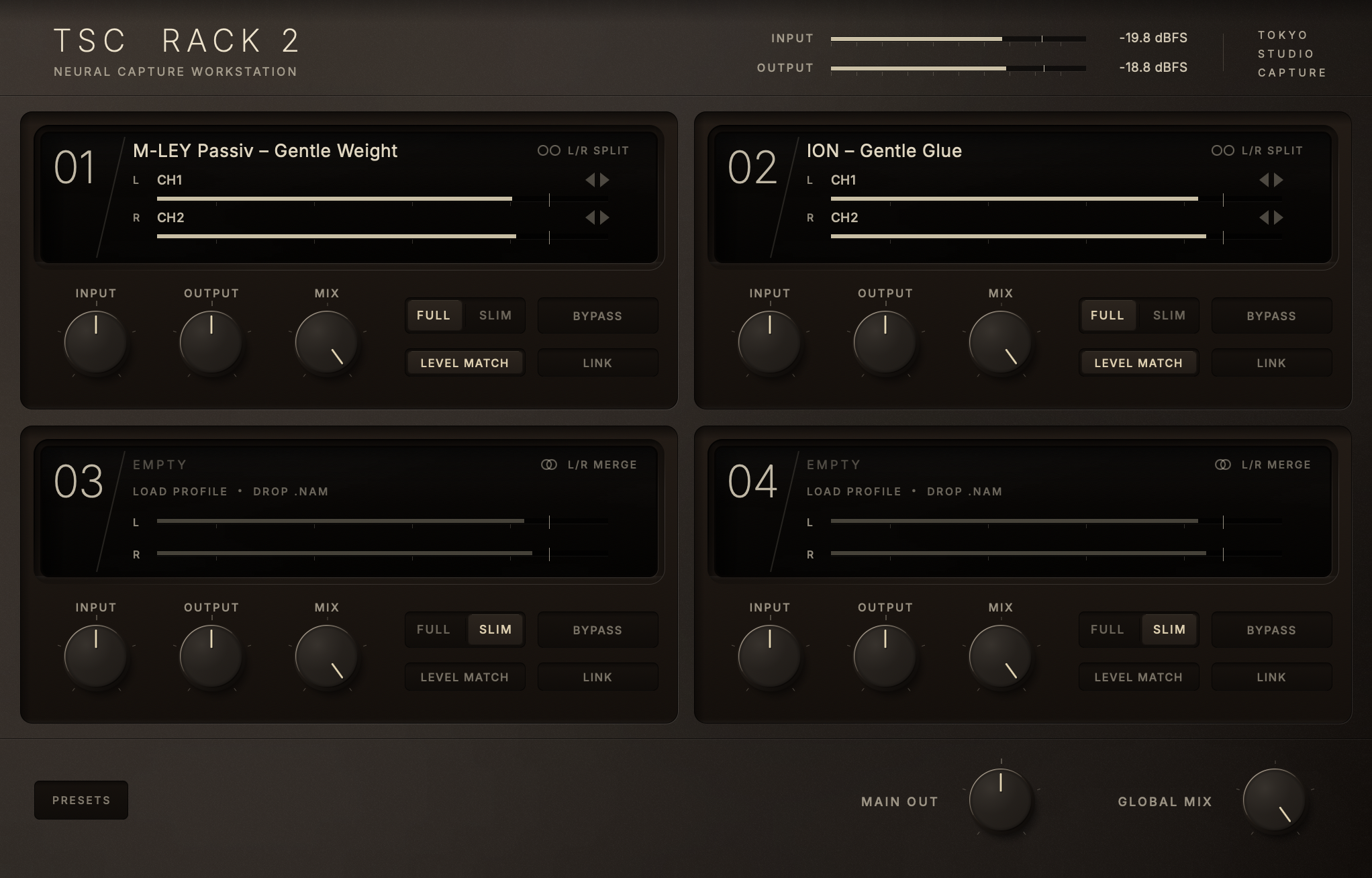Screen dimensions: 1372x878
Task: Enable LINK on slot 02
Action: pyautogui.click(x=1271, y=363)
